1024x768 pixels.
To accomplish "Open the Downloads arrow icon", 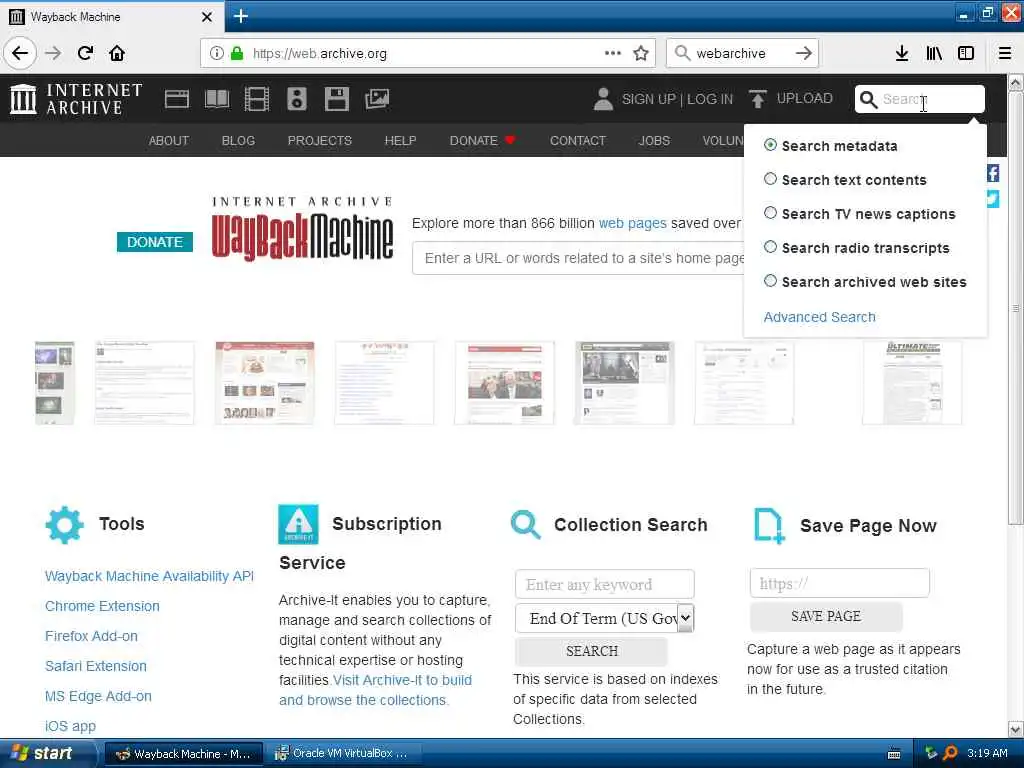I will pyautogui.click(x=901, y=53).
